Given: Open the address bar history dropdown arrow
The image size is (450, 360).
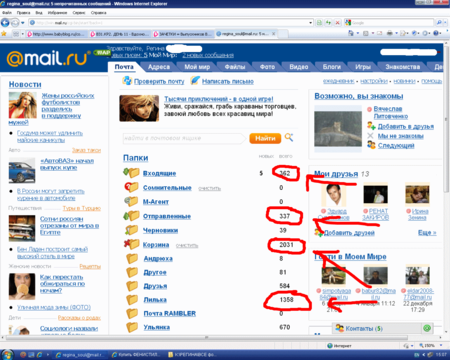Looking at the screenshot, I should pyautogui.click(x=311, y=23).
